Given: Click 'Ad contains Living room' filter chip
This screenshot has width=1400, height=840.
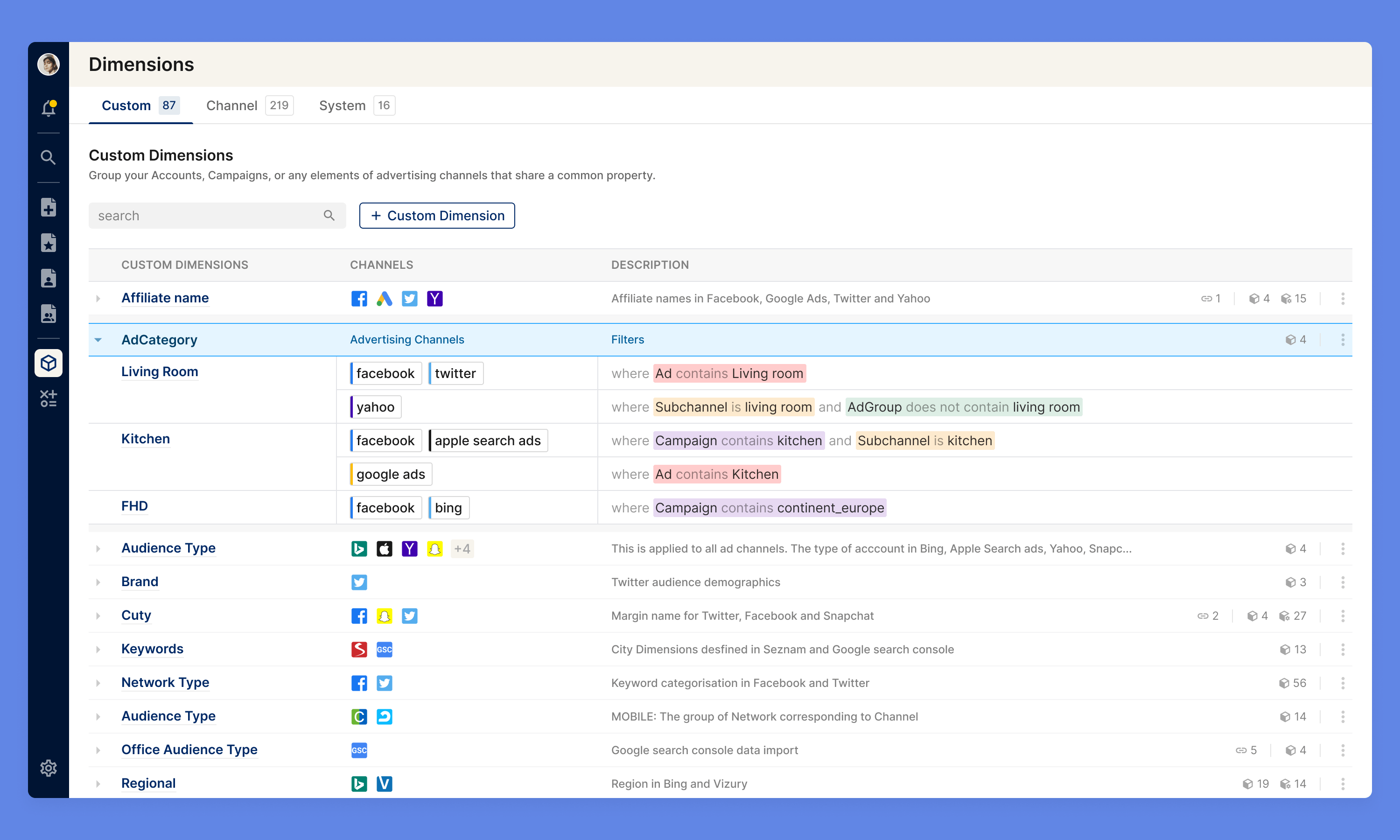Looking at the screenshot, I should [729, 373].
